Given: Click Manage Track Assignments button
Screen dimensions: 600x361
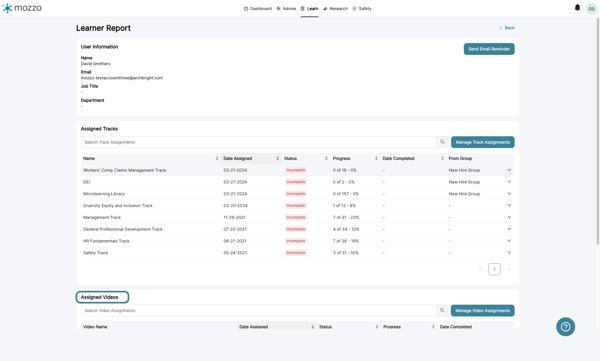Looking at the screenshot, I should click(x=483, y=142).
